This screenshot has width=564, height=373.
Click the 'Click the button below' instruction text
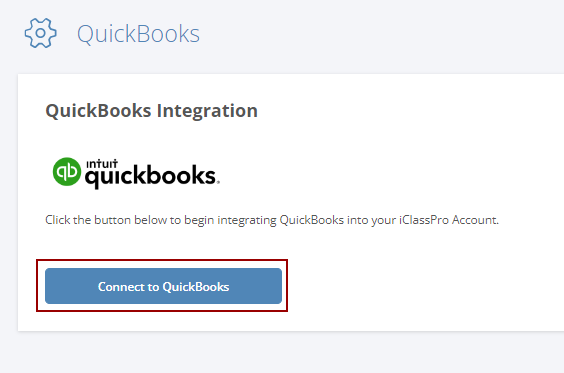pyautogui.click(x=272, y=220)
